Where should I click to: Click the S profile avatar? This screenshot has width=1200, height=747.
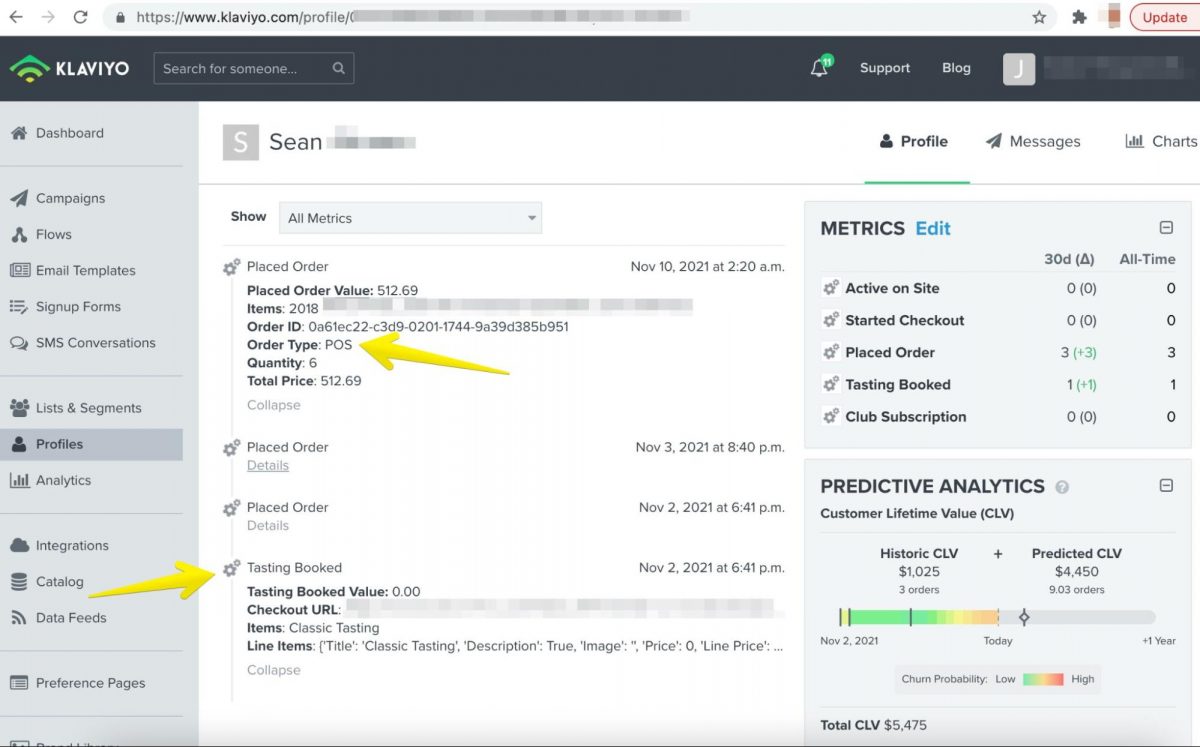point(240,142)
